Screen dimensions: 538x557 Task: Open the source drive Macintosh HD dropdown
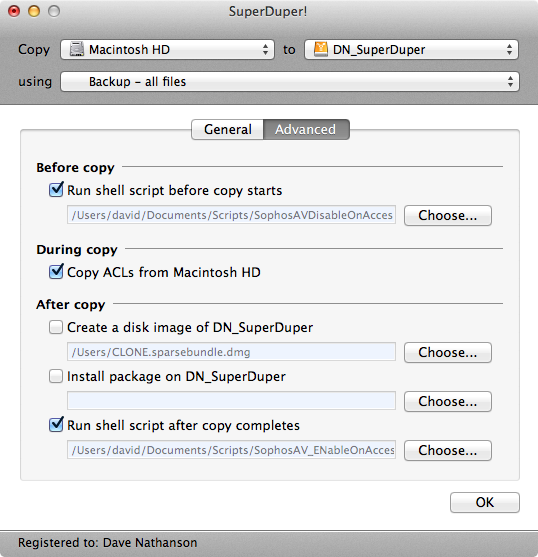tap(167, 49)
